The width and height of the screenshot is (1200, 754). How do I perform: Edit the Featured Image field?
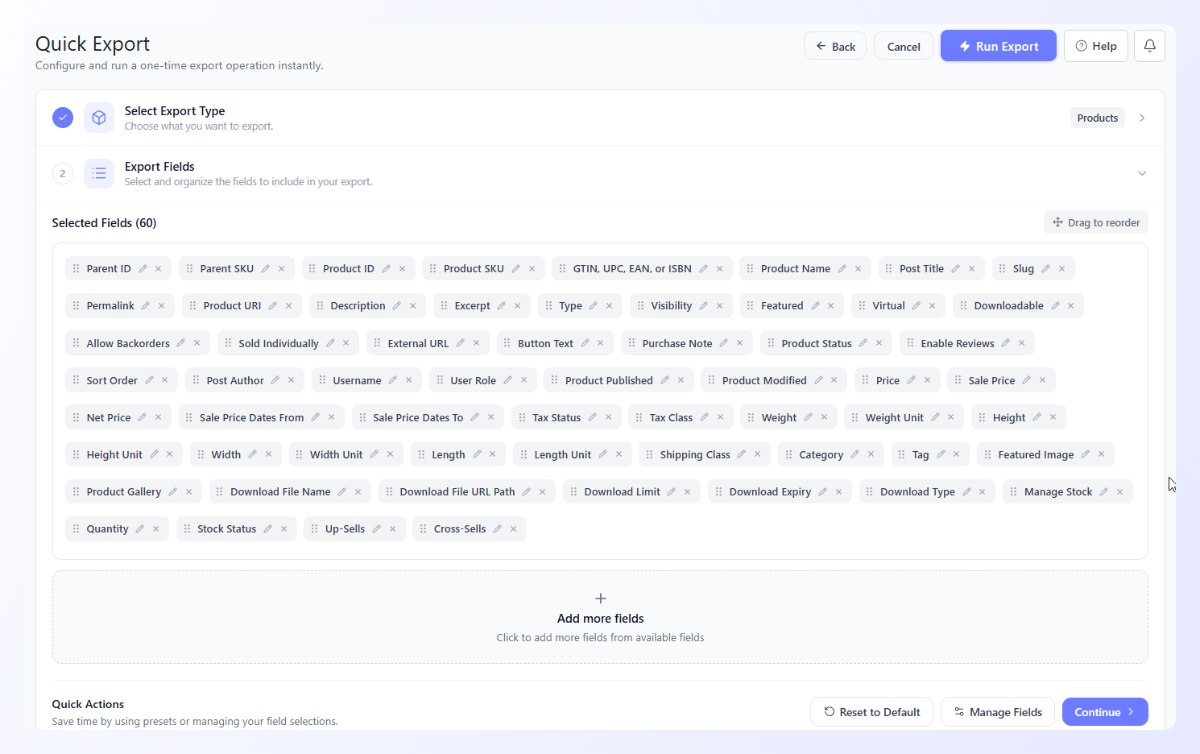tap(1085, 454)
